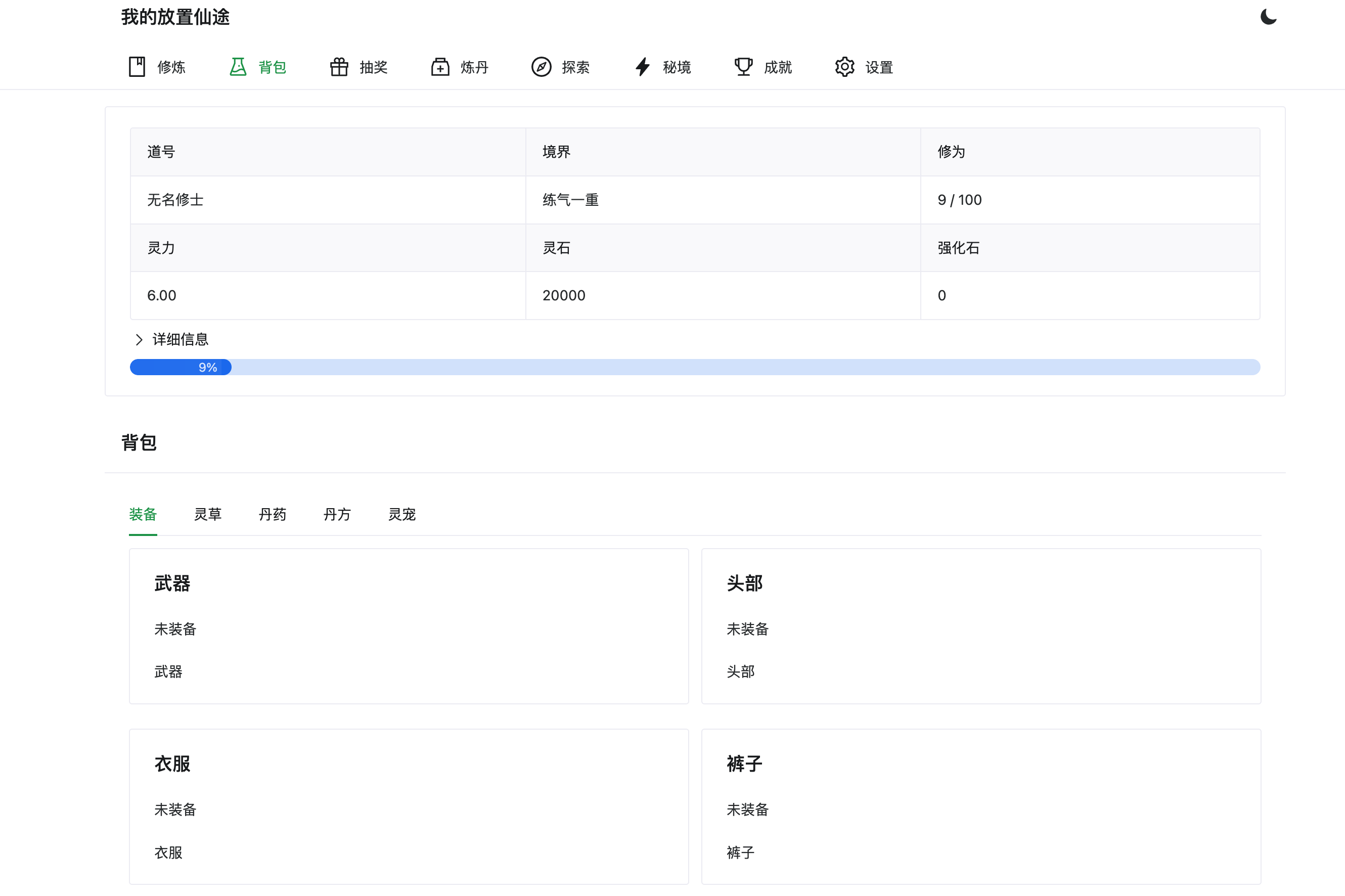Switch to the 丹药 tab
Viewport: 1345px width, 896px height.
(273, 514)
